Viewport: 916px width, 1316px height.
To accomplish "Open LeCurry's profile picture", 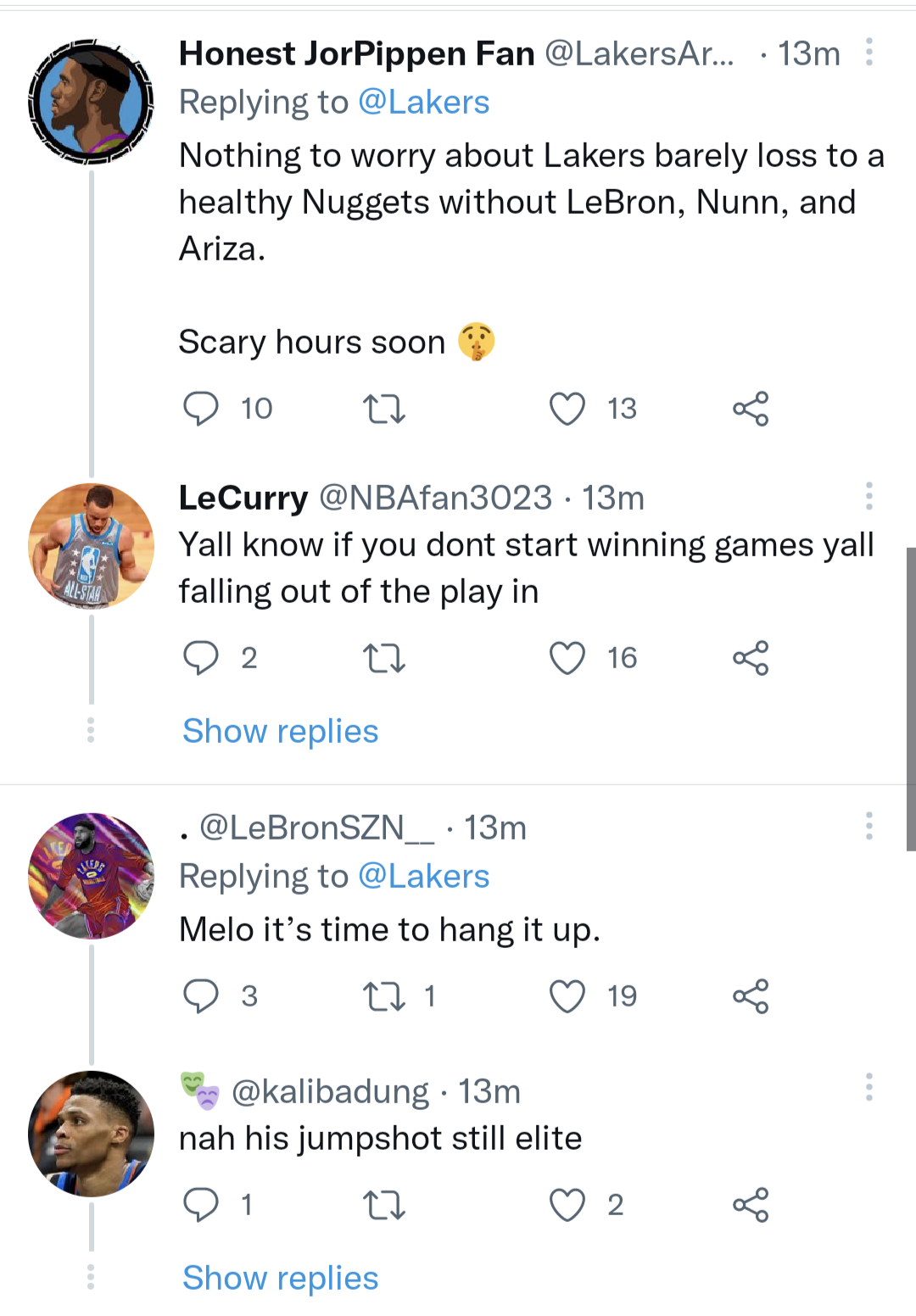I will click(91, 546).
